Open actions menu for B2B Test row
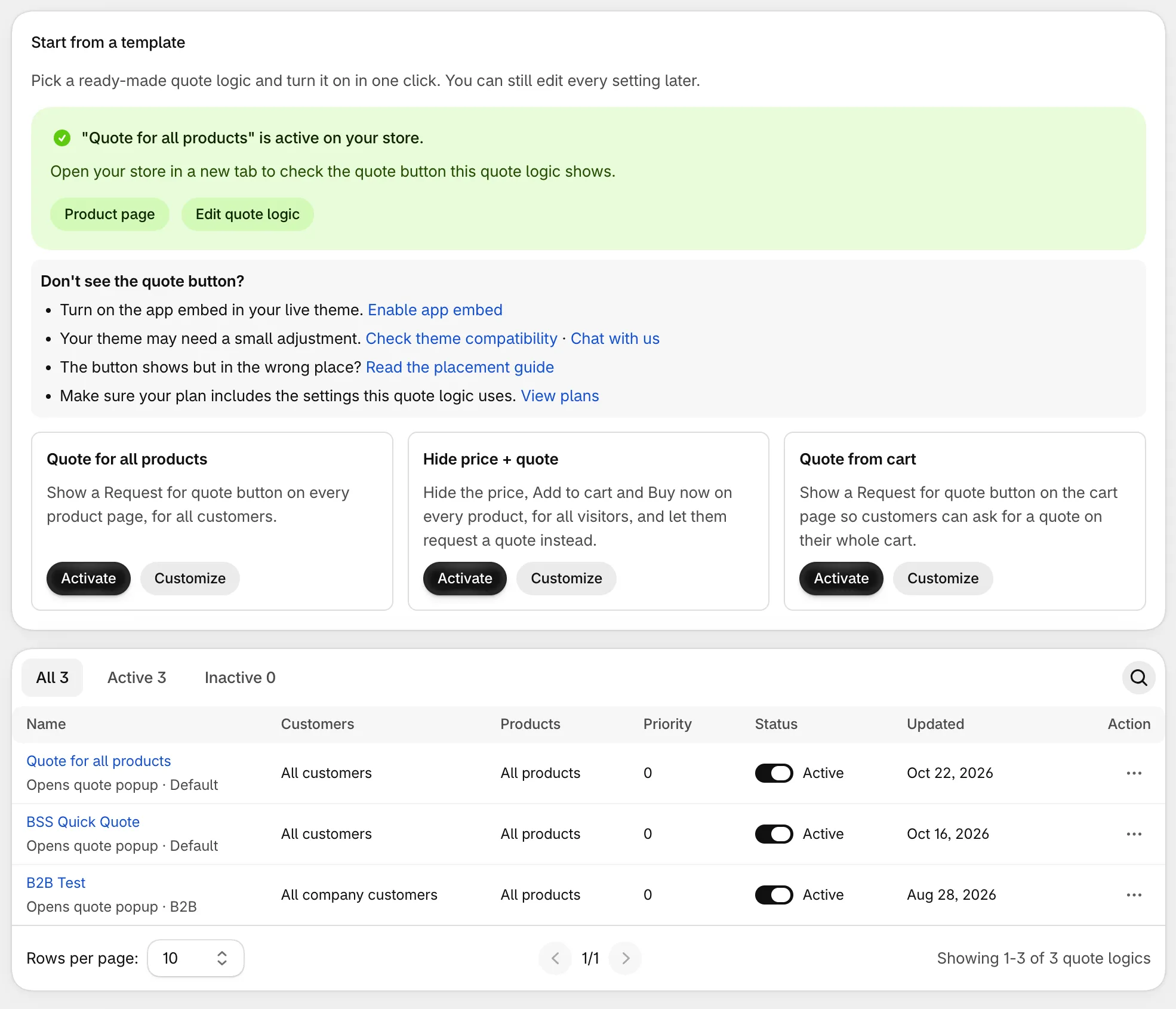The image size is (1176, 1009). click(x=1134, y=895)
